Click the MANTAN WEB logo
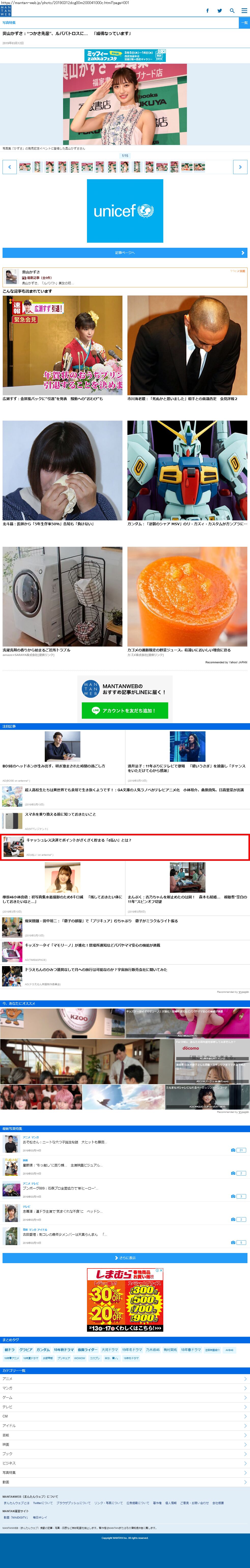The image size is (250, 1568). click(x=6, y=11)
